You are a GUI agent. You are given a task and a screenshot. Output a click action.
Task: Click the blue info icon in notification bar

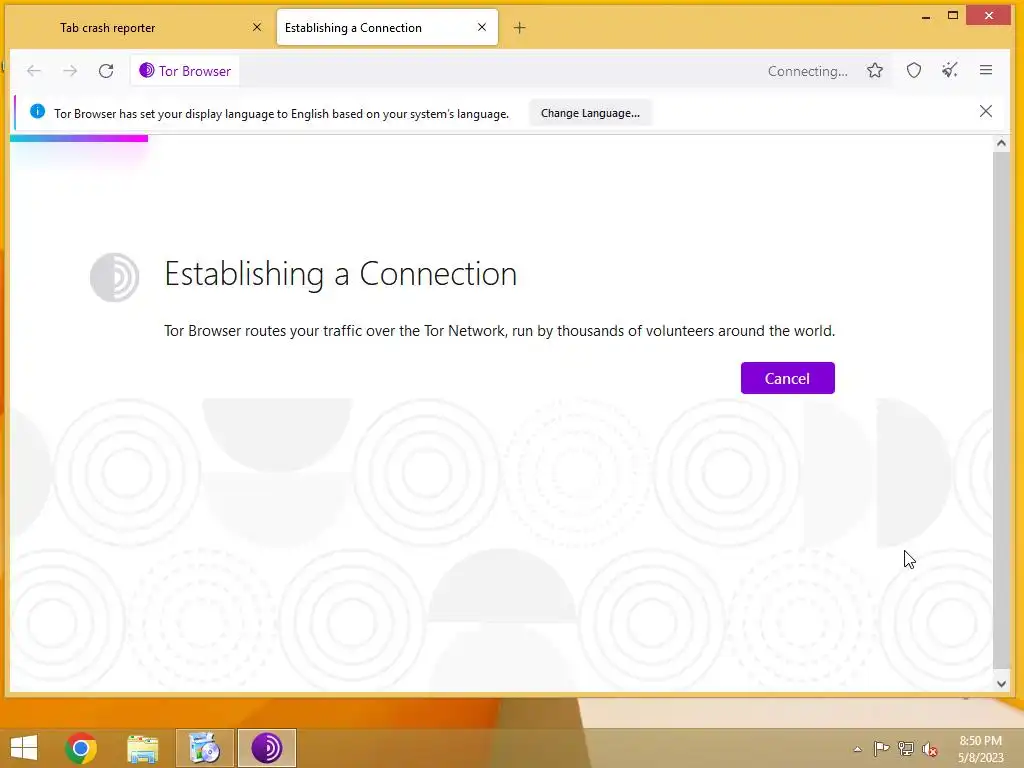click(x=37, y=112)
